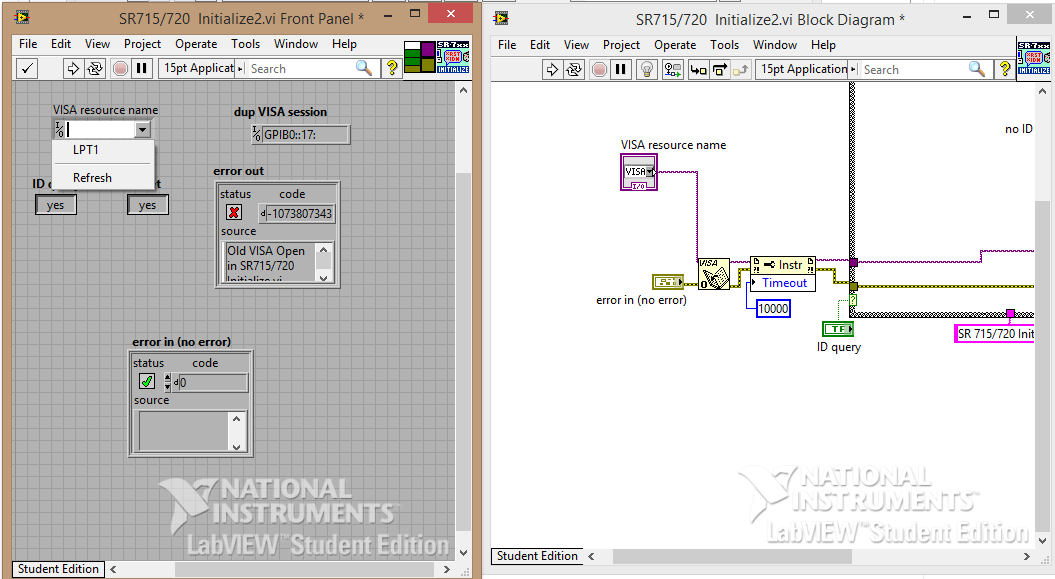Click the ID query boolean terminal

[x=838, y=329]
